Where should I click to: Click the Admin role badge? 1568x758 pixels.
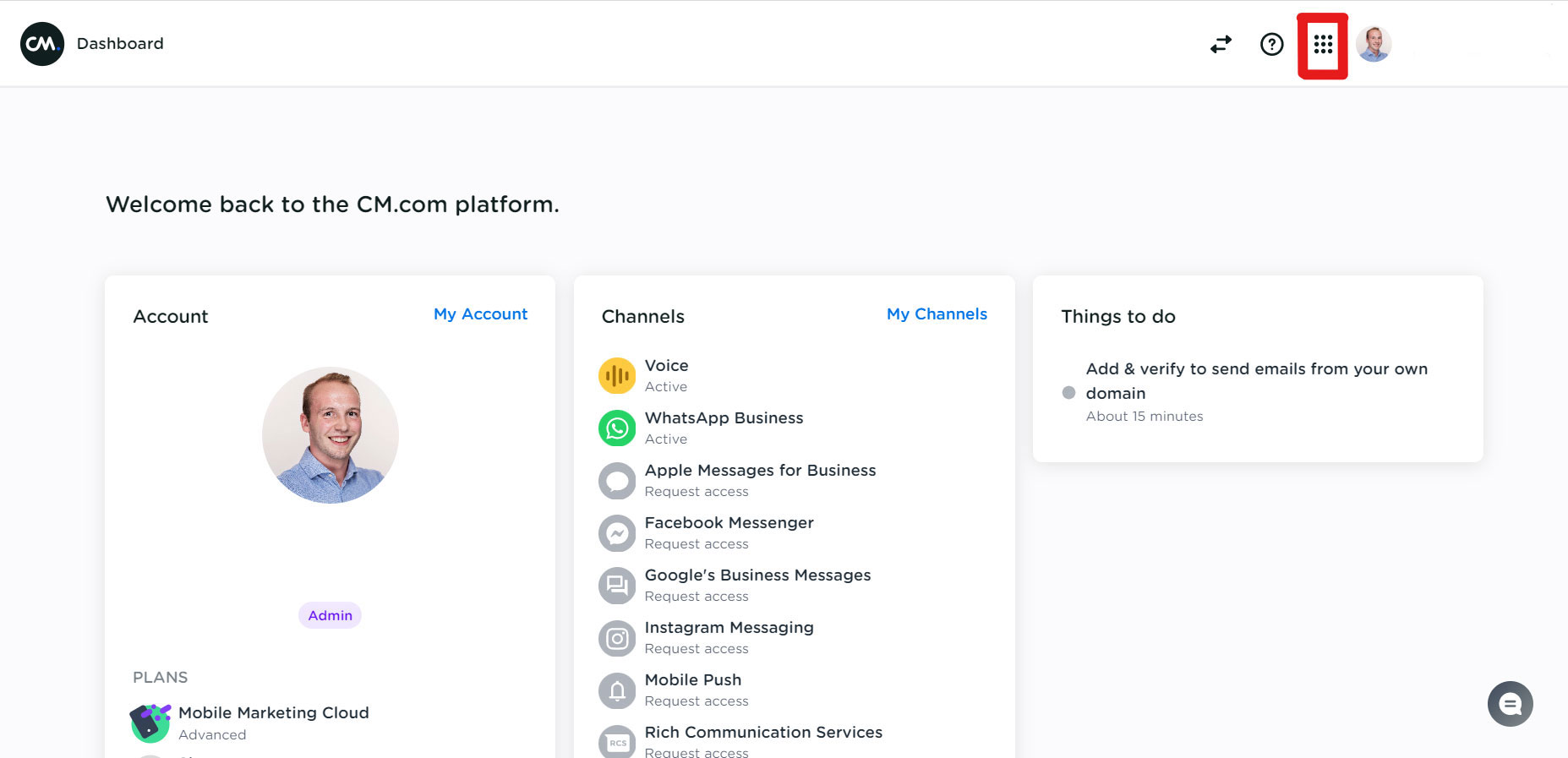pos(330,615)
